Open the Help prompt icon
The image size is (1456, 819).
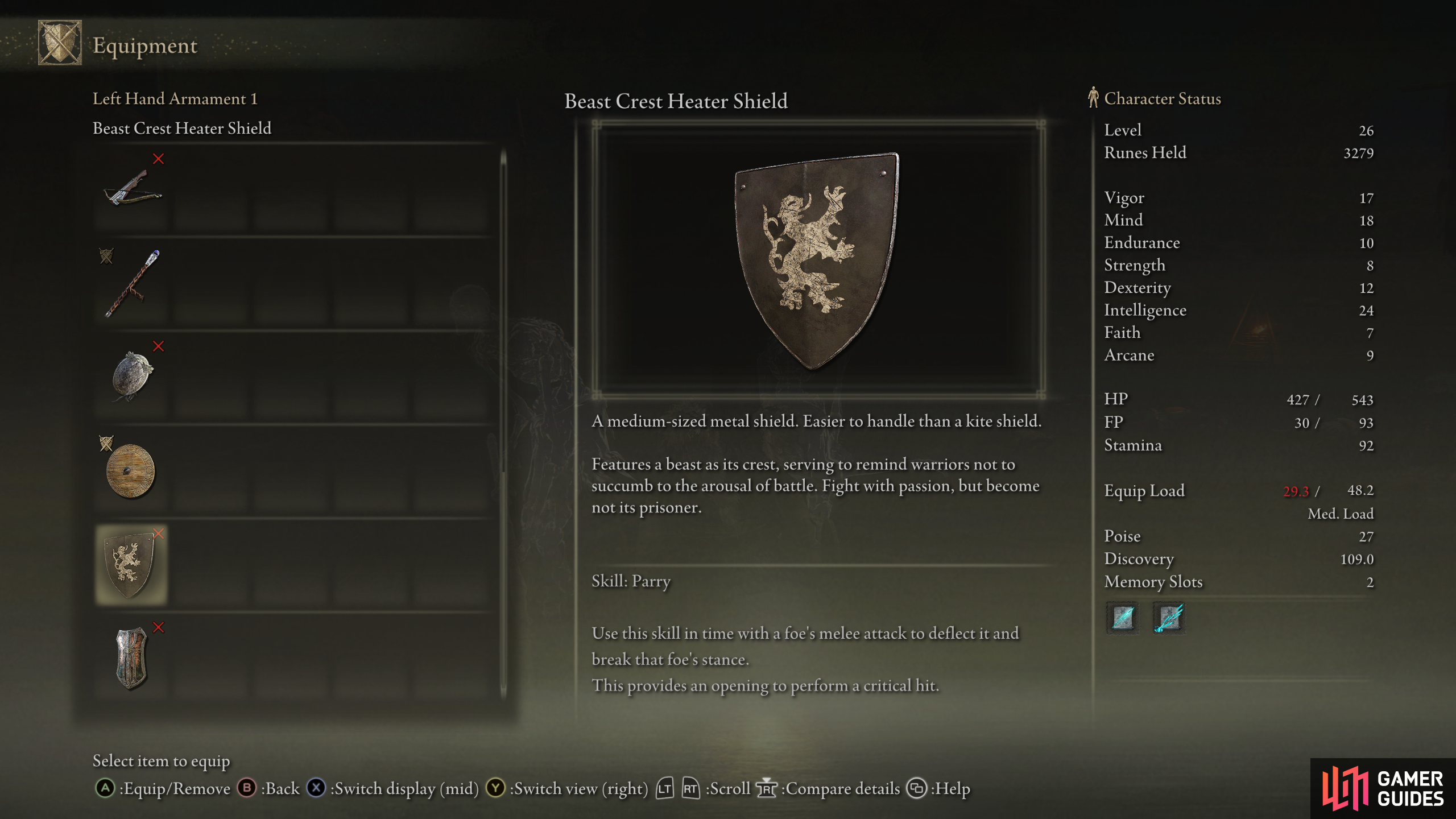916,788
